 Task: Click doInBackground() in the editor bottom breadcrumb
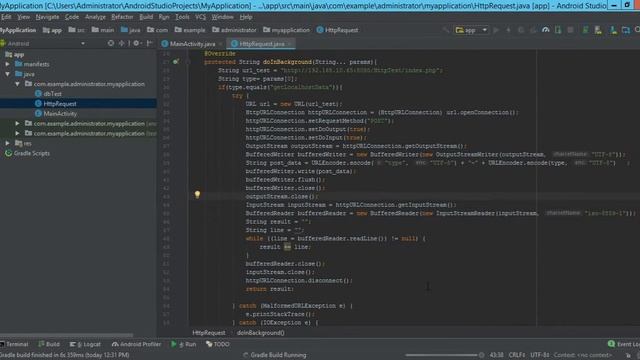[x=260, y=333]
